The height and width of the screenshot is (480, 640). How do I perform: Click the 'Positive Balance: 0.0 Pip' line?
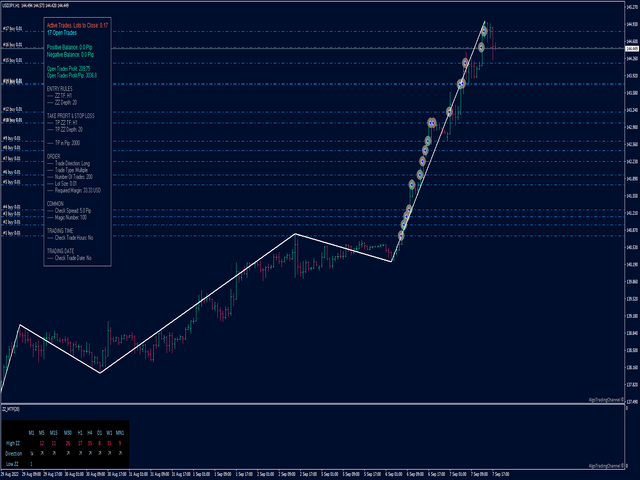69,47
